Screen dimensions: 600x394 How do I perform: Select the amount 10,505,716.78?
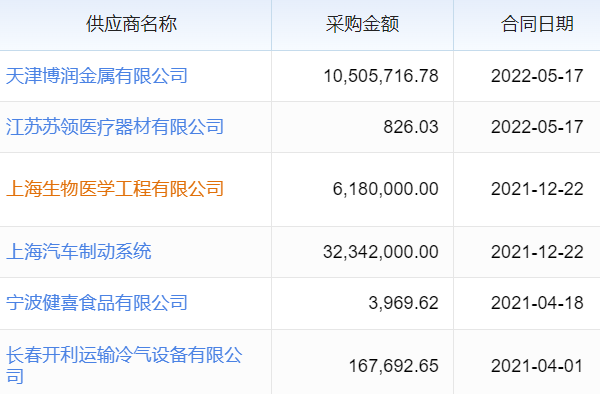[x=381, y=76]
